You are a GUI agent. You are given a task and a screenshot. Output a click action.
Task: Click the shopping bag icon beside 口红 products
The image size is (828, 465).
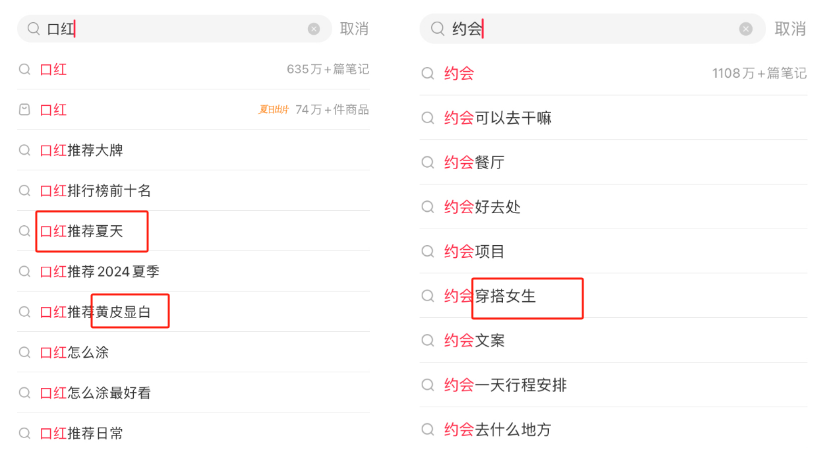click(x=24, y=110)
